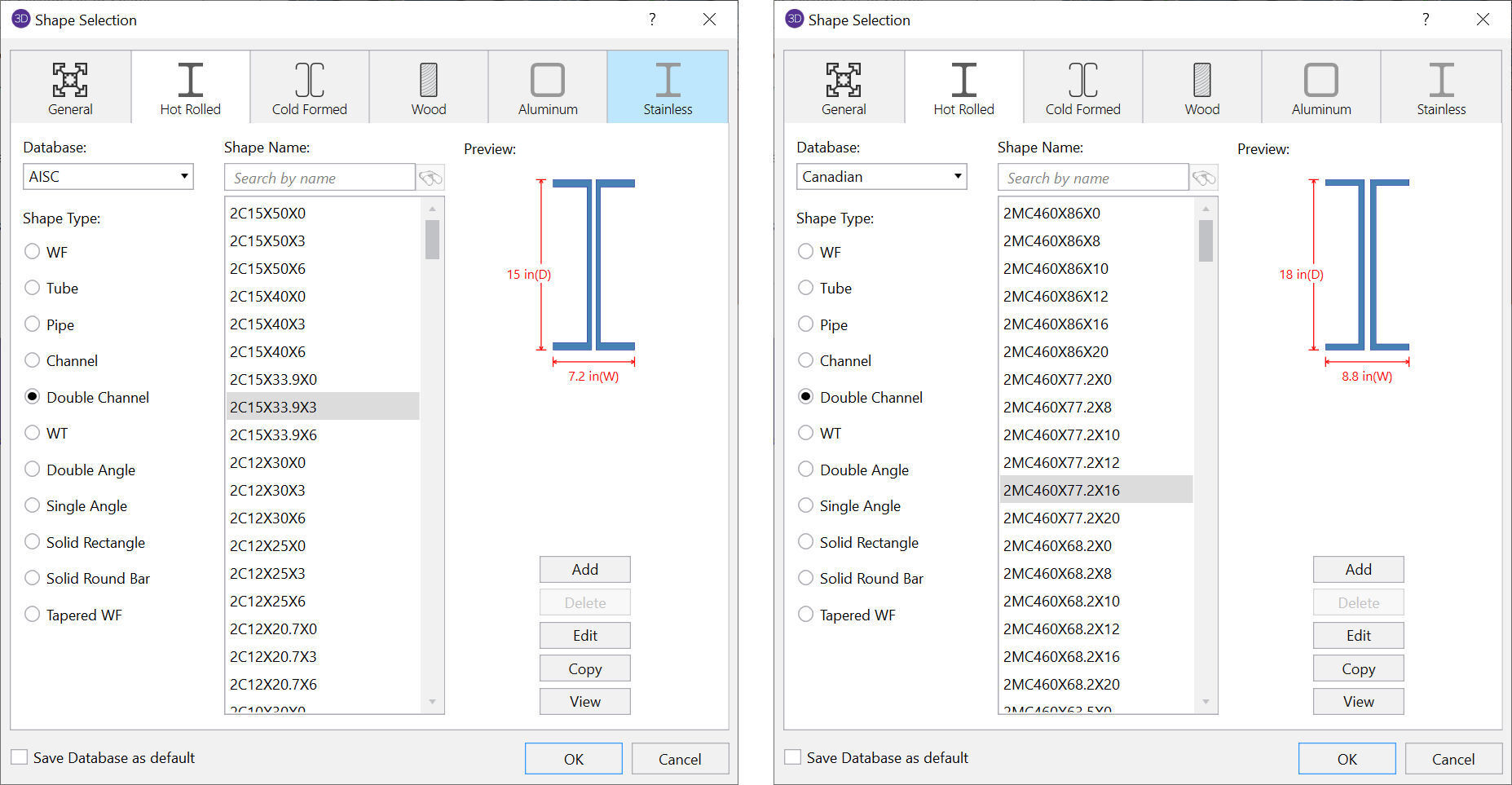Viewport: 1512px width, 785px height.
Task: Click the Add button
Action: tap(584, 569)
